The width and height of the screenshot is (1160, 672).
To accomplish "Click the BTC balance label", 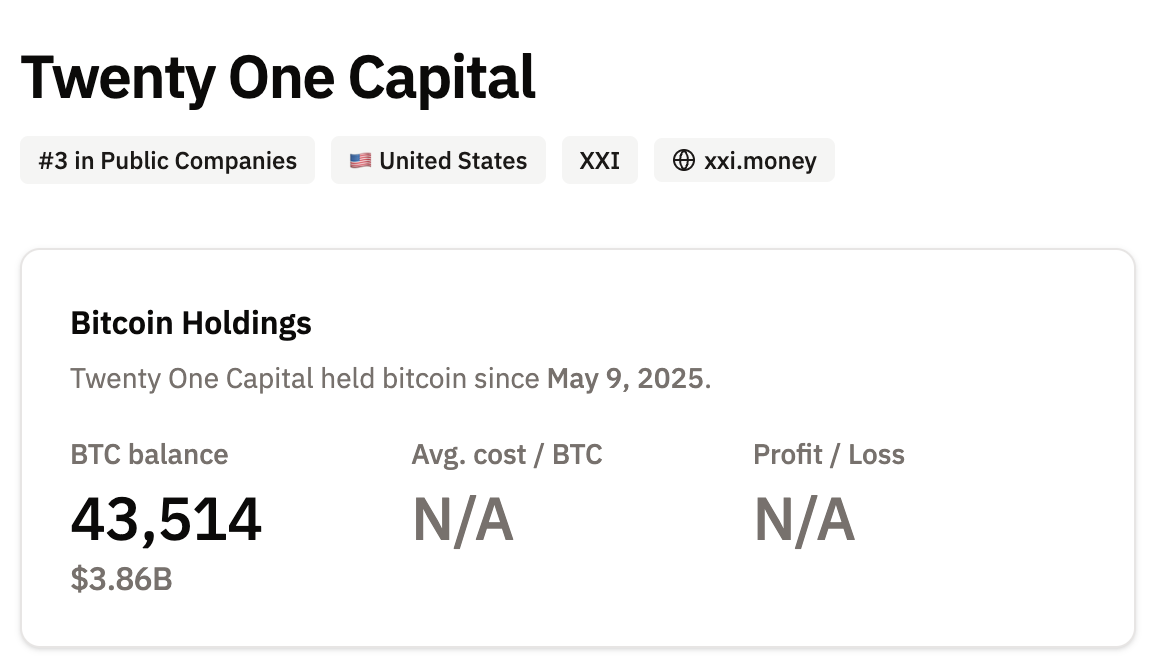I will 149,455.
